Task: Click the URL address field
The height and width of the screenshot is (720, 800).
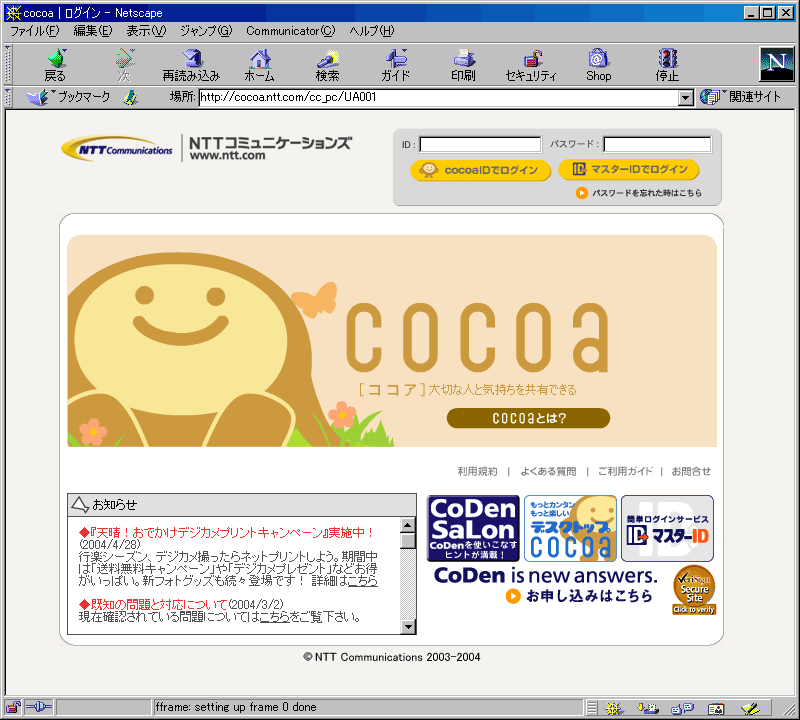Action: 439,97
